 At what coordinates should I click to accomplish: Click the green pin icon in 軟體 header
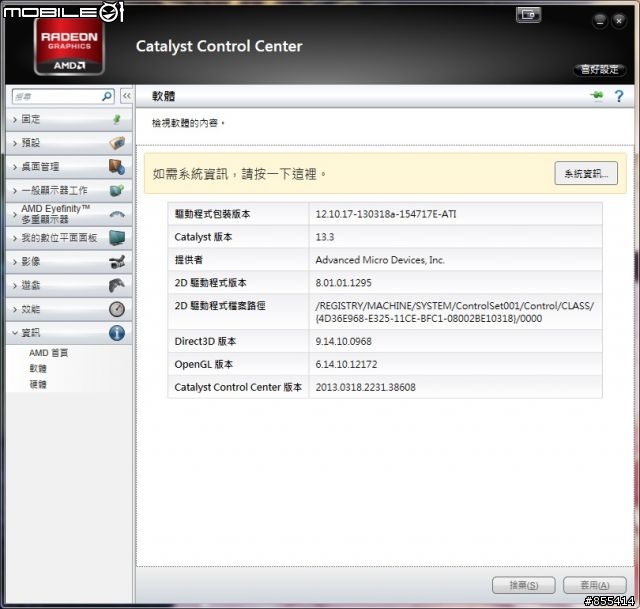[x=597, y=96]
